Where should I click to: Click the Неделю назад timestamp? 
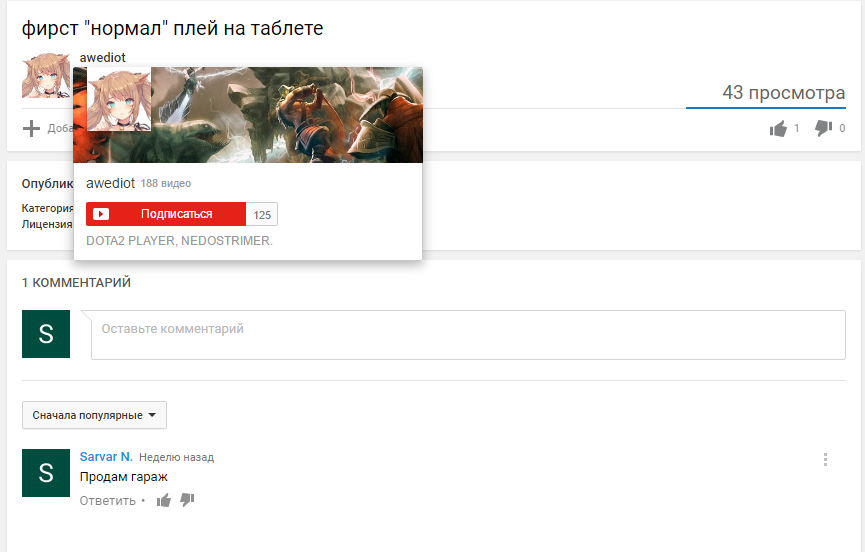point(177,457)
